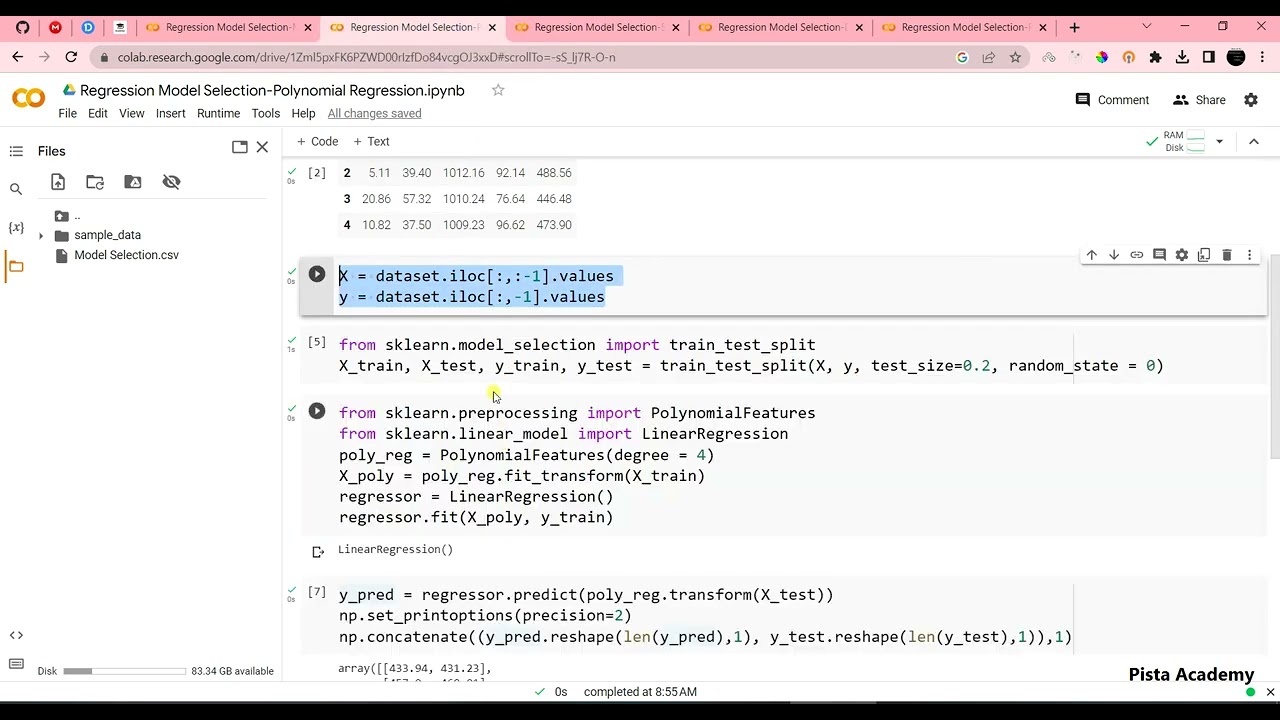Open the browser extensions puzzle icon

pos(1155,58)
